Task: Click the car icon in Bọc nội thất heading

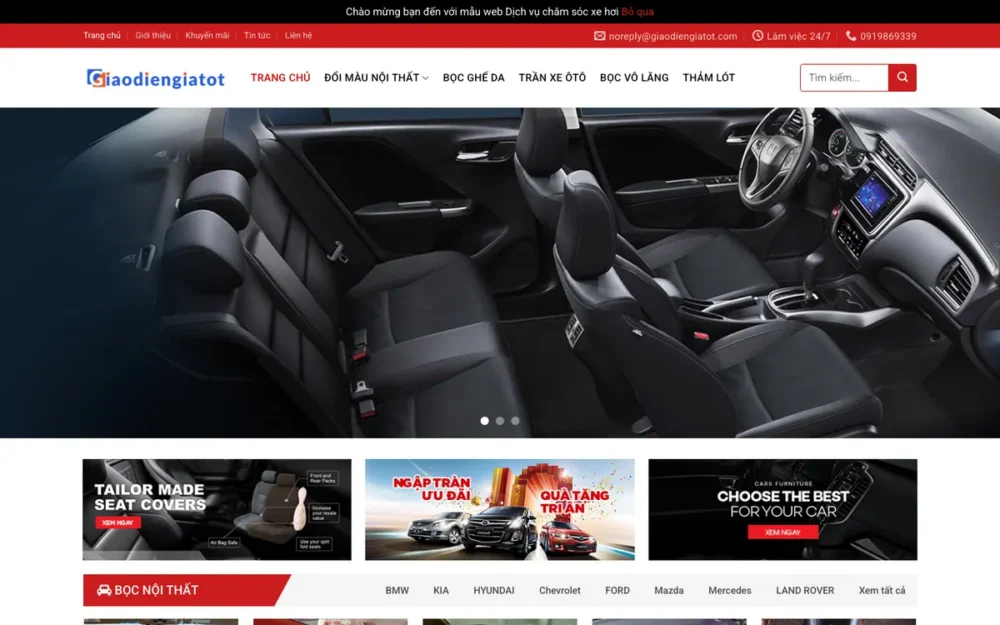Action: (x=104, y=590)
